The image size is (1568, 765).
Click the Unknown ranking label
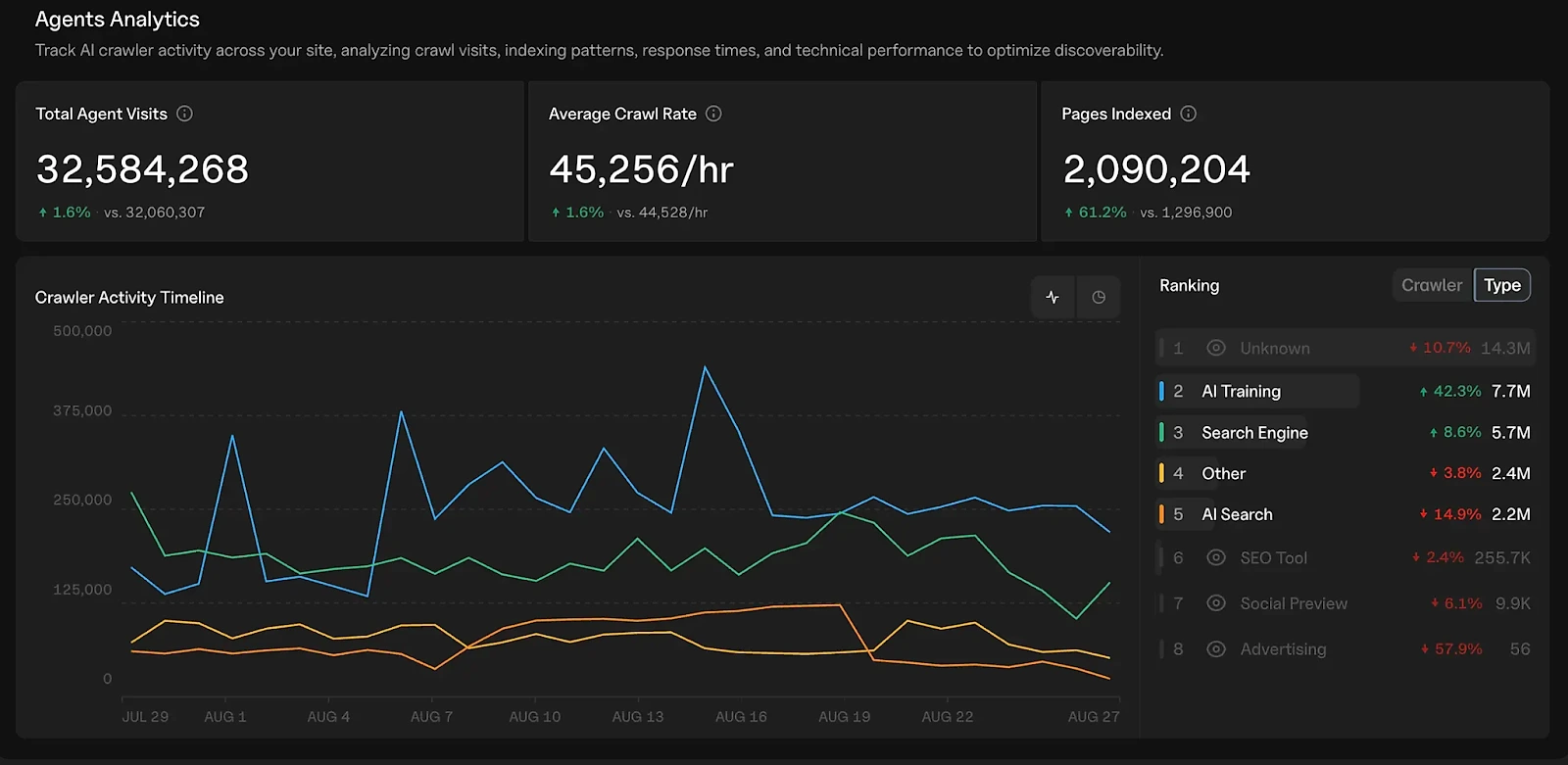pyautogui.click(x=1275, y=348)
